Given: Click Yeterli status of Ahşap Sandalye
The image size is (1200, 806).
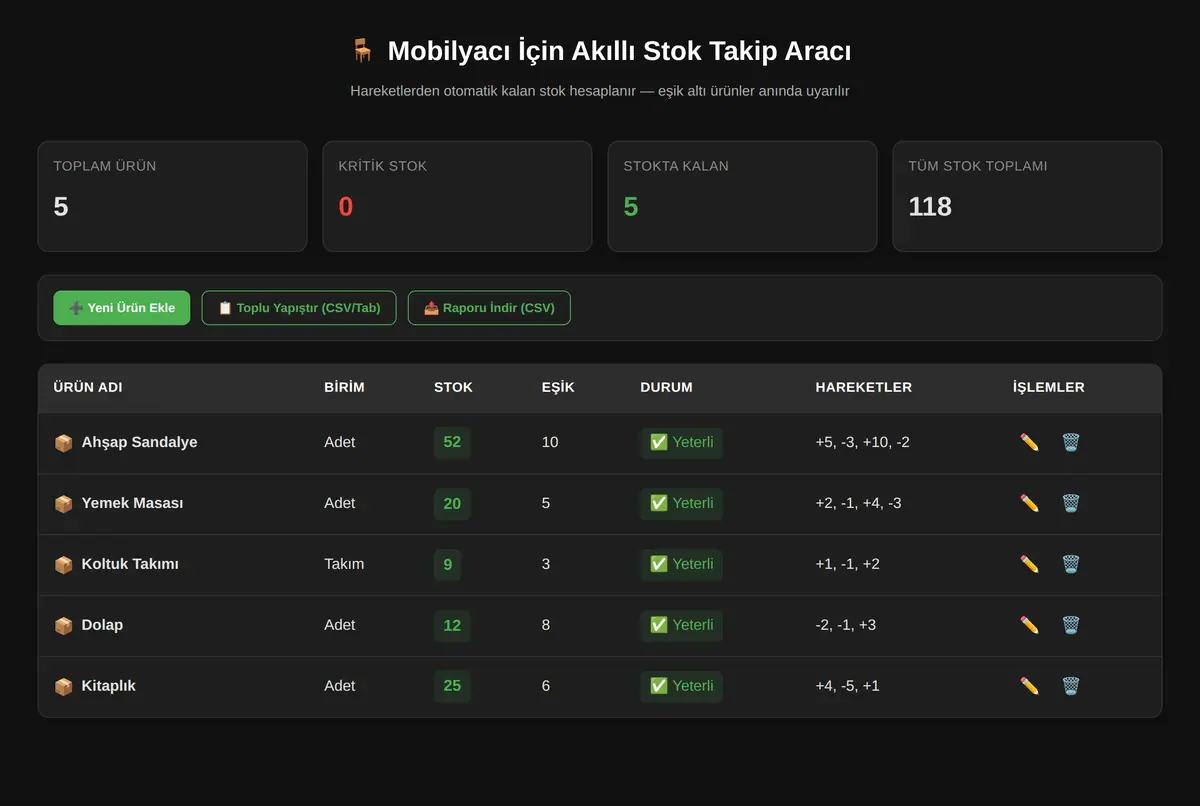Looking at the screenshot, I should pyautogui.click(x=681, y=442).
